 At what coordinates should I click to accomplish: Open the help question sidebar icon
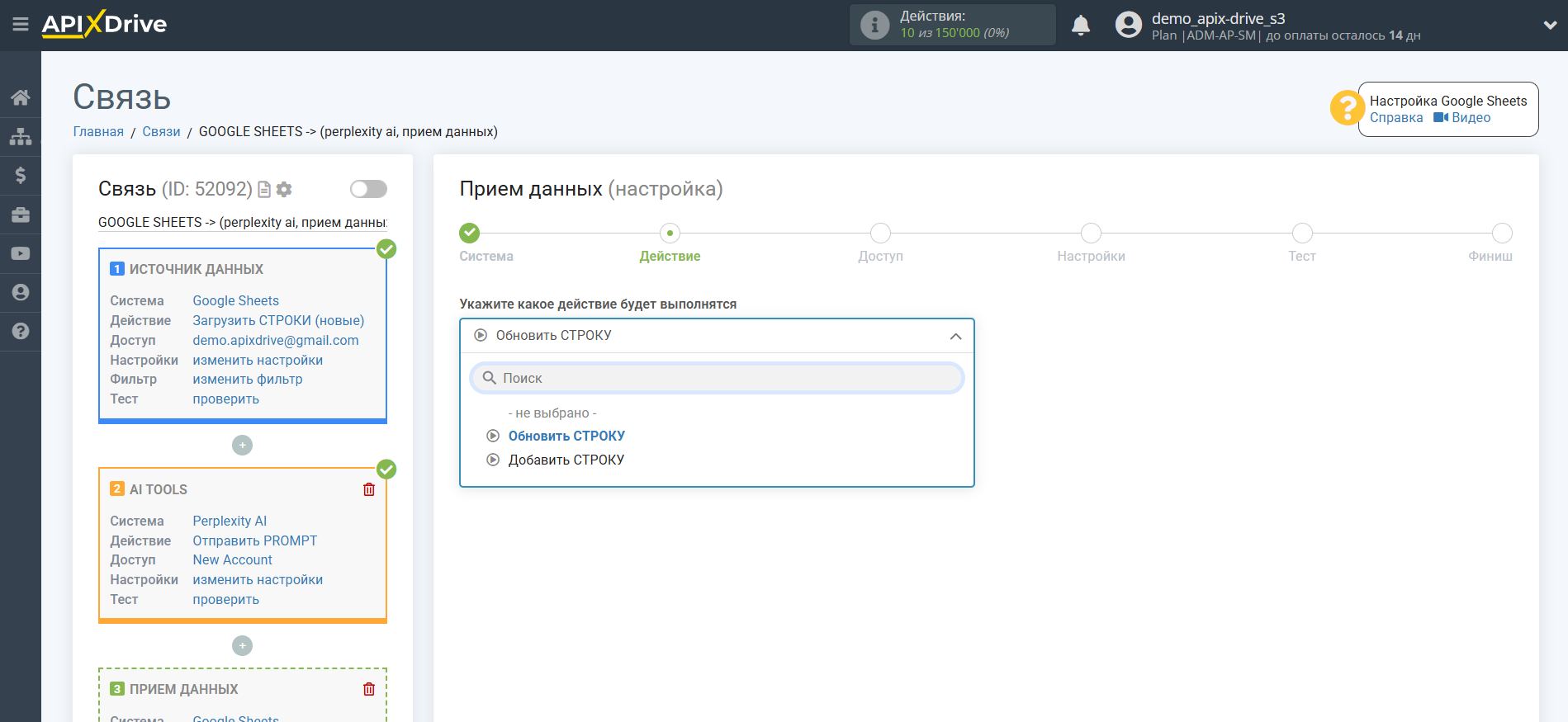pyautogui.click(x=21, y=331)
